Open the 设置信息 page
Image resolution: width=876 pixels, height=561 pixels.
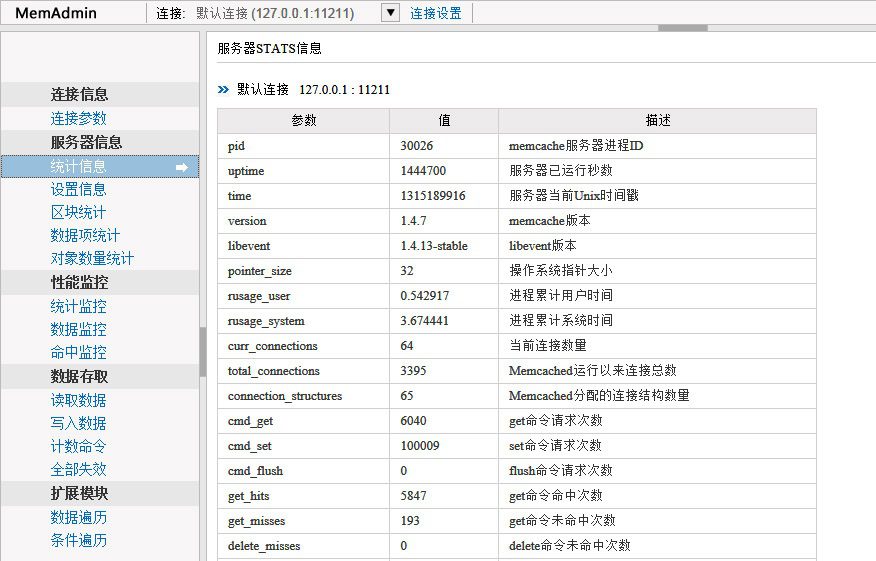[79, 189]
